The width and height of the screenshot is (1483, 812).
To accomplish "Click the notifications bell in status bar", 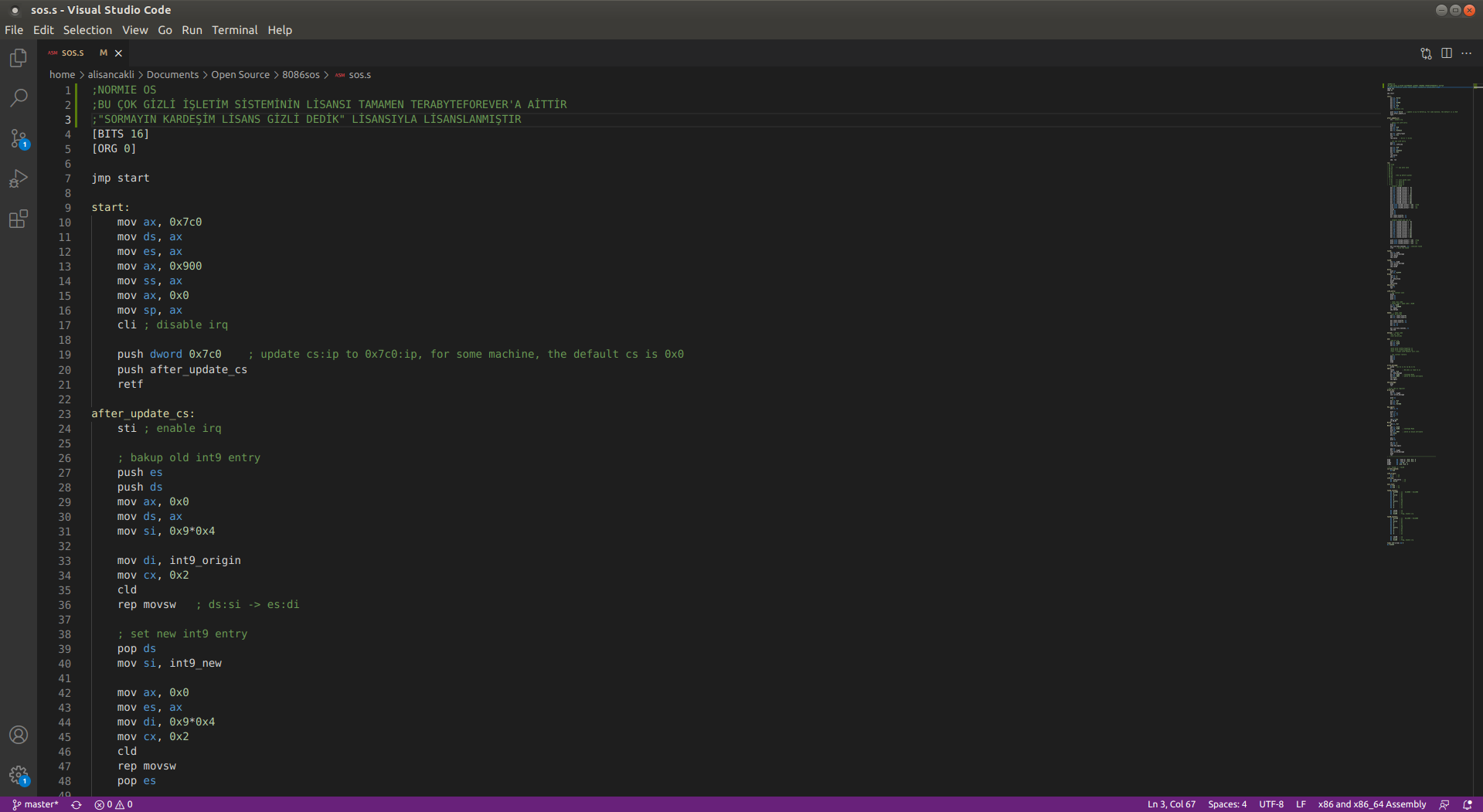I will tap(1467, 804).
